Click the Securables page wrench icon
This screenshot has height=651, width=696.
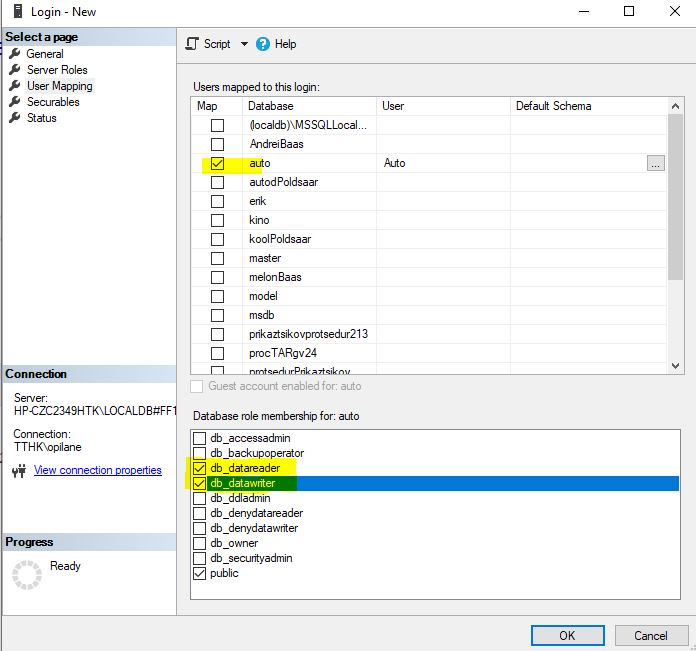click(15, 102)
